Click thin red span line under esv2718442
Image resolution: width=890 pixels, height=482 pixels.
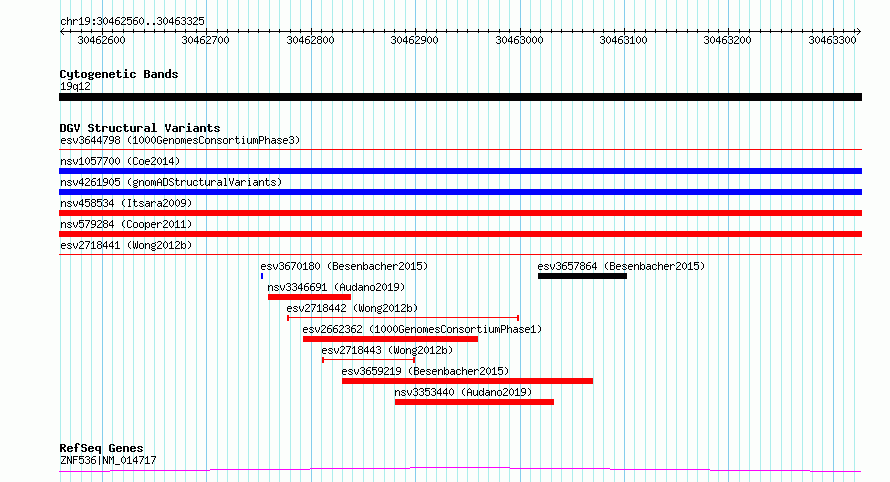click(x=403, y=318)
